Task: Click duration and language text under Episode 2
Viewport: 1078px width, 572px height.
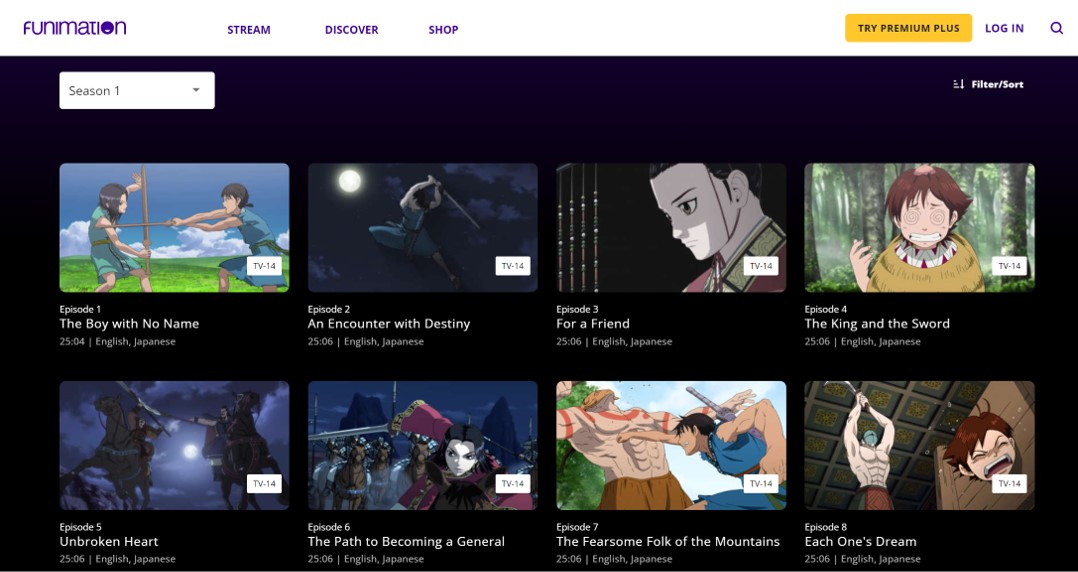Action: click(x=366, y=342)
